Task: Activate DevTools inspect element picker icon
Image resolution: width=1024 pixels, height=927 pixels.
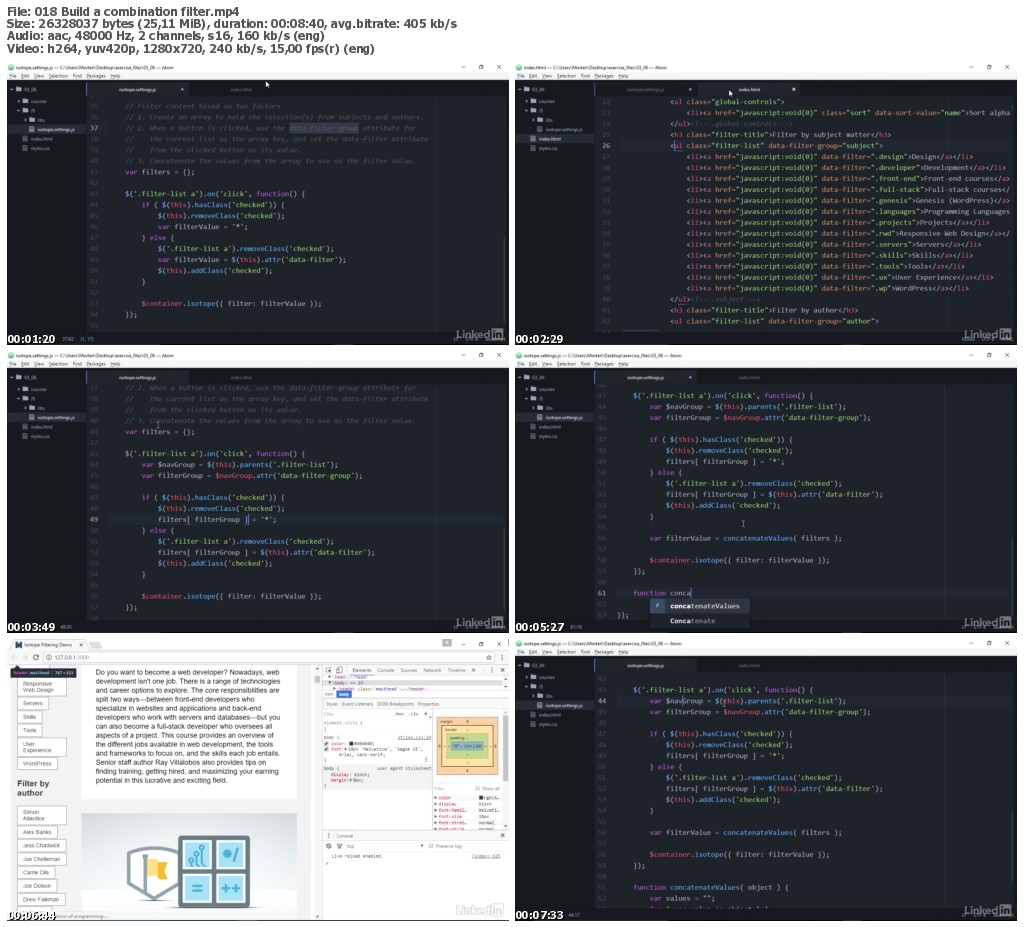Action: point(329,670)
